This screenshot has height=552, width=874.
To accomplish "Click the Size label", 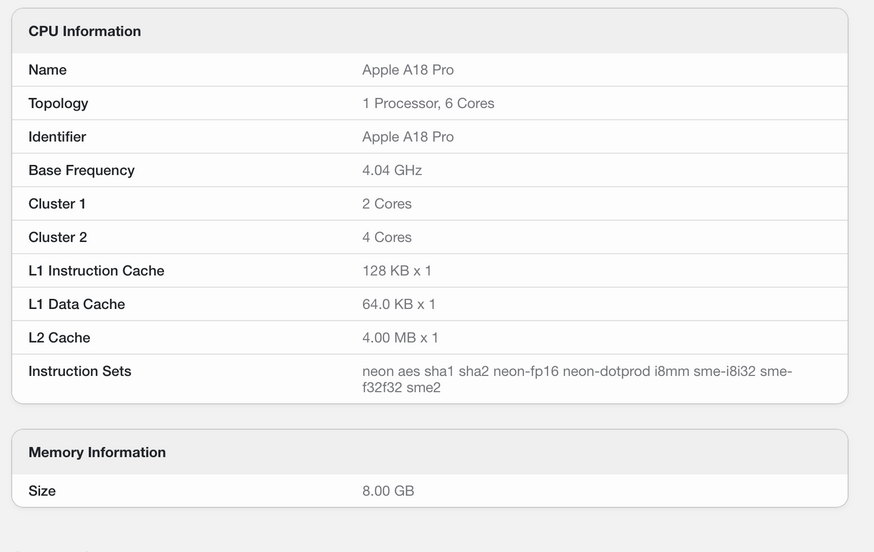I will pyautogui.click(x=42, y=491).
